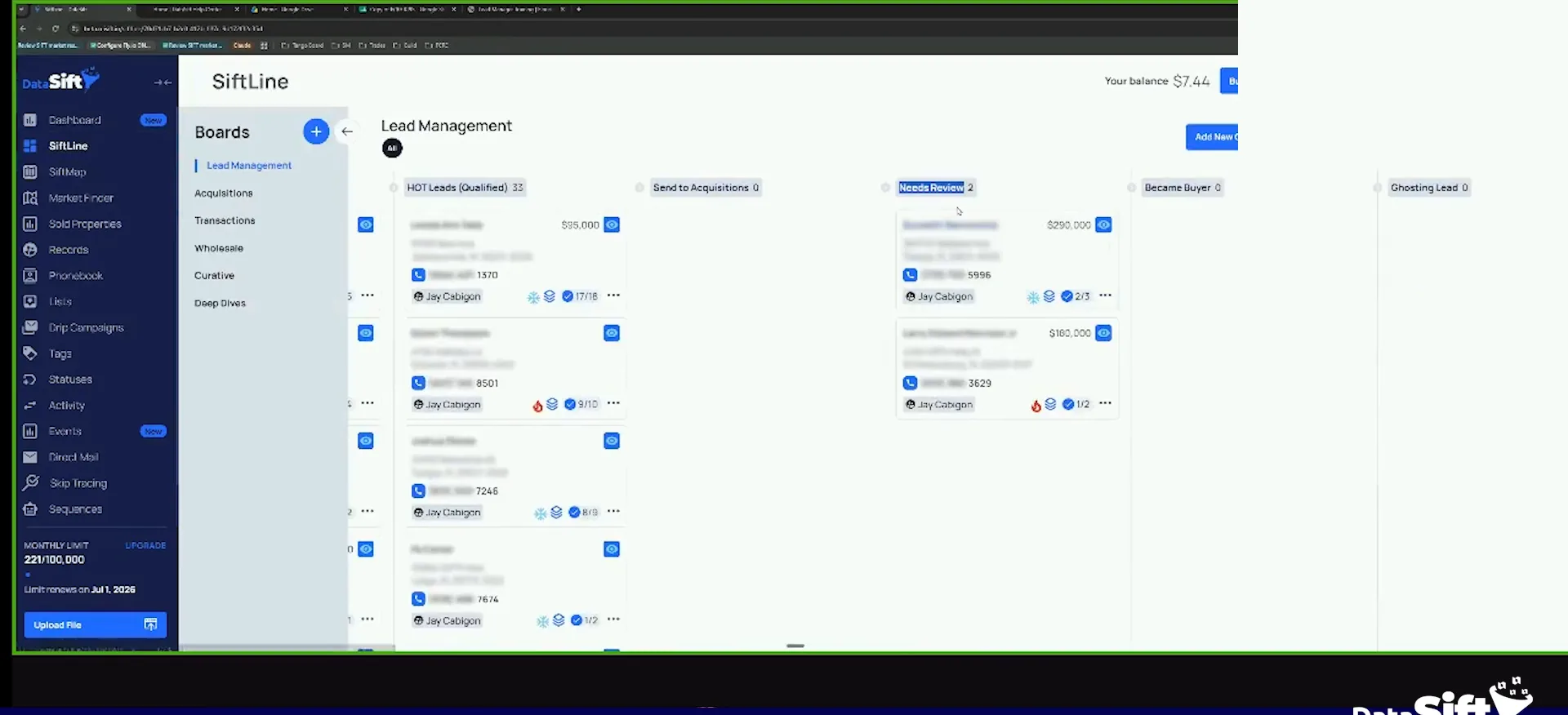Collapse the Boards panel with back arrow
The image size is (1568, 715).
tap(347, 131)
